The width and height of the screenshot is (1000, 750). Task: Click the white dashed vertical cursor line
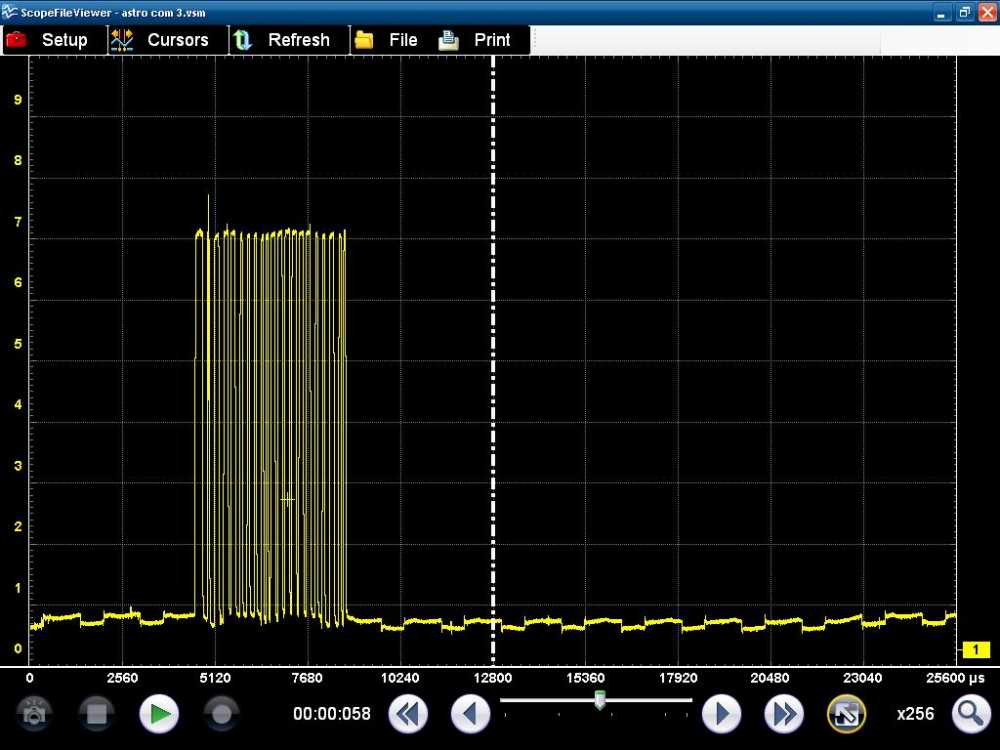point(493,300)
